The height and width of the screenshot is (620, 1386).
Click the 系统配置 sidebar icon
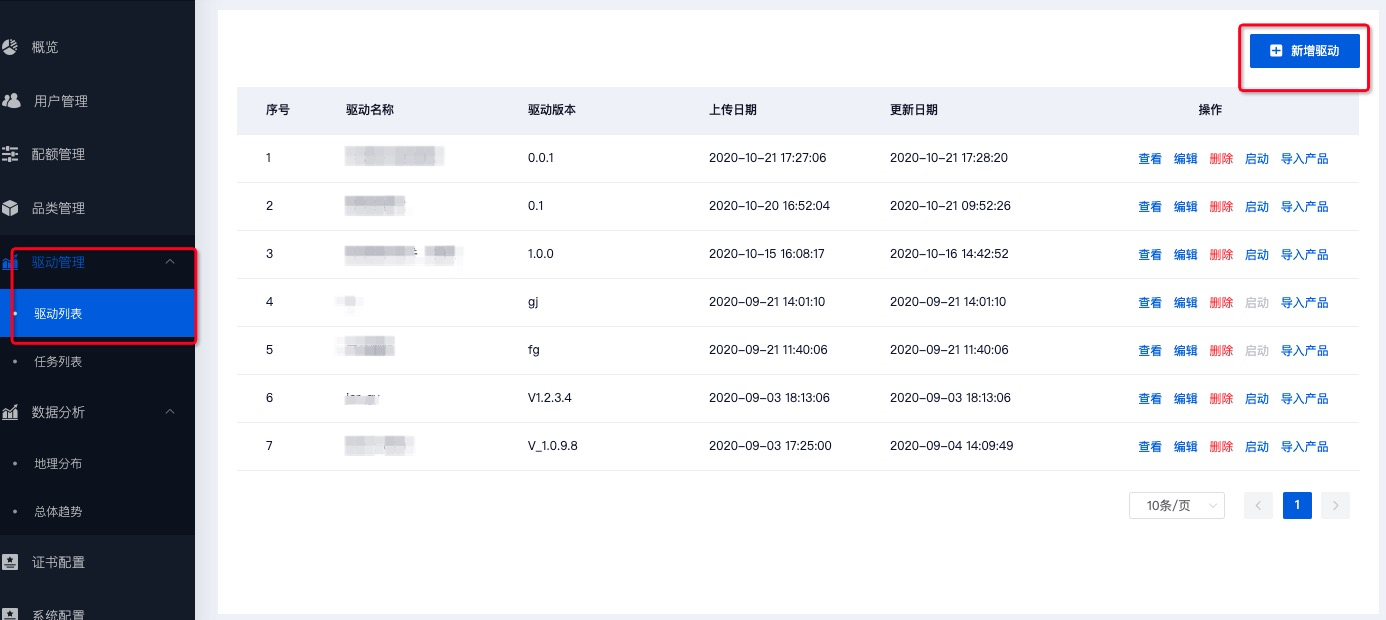[10, 614]
